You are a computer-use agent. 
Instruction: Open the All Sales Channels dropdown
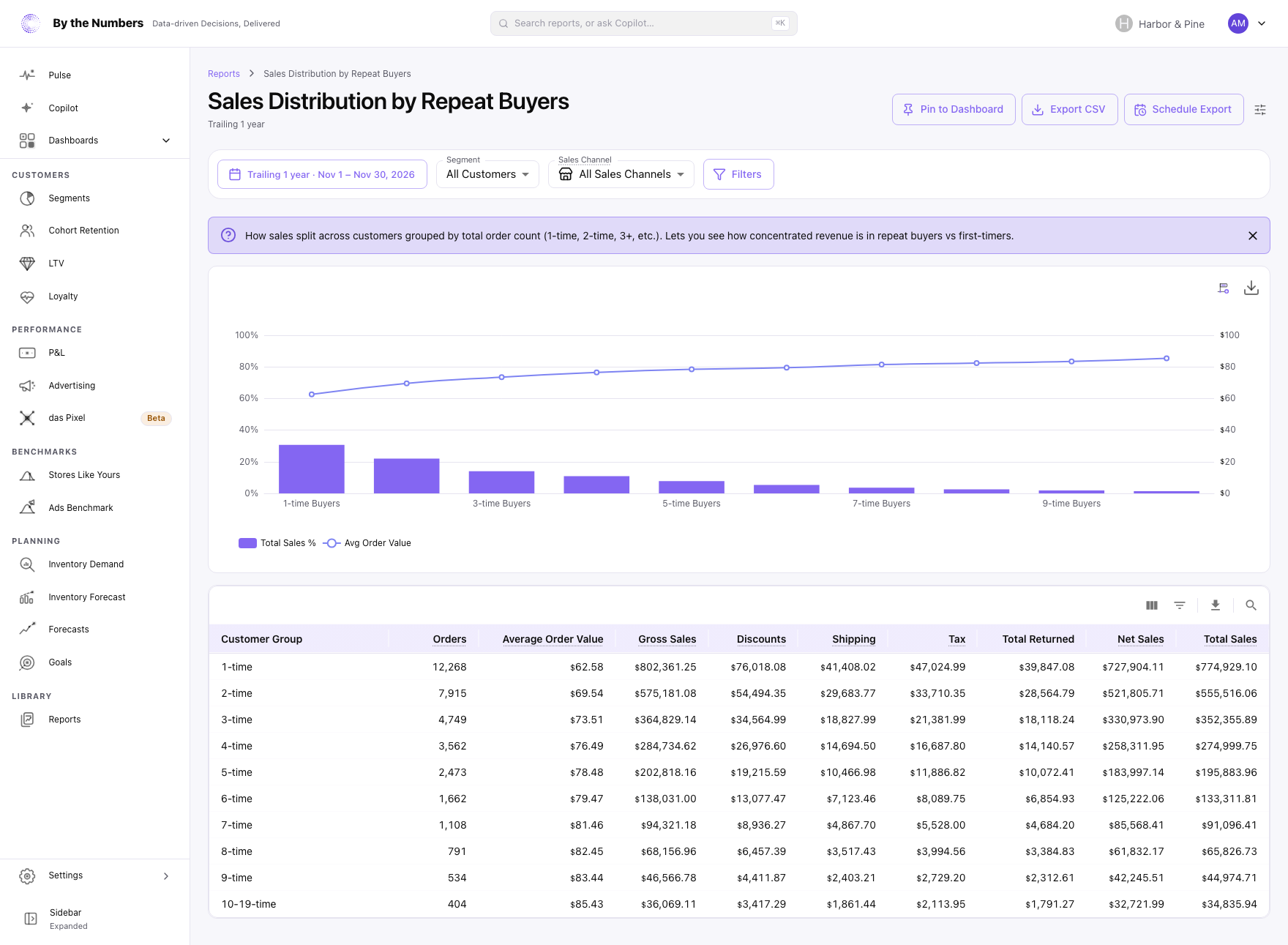(x=621, y=174)
